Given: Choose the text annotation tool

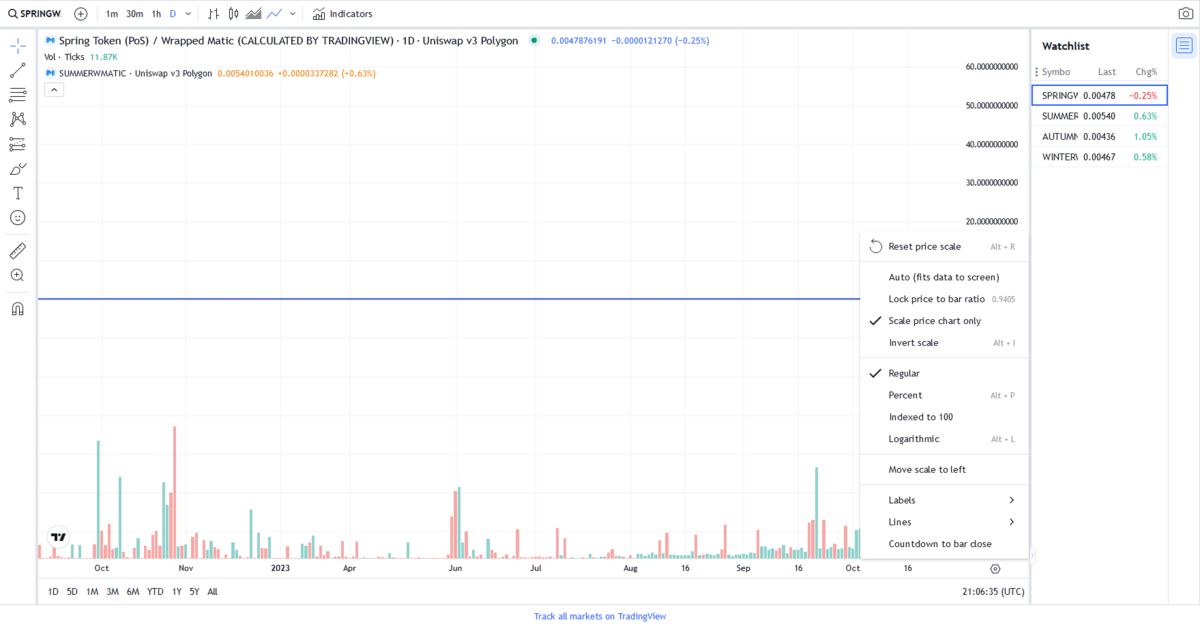Looking at the screenshot, I should pos(18,193).
